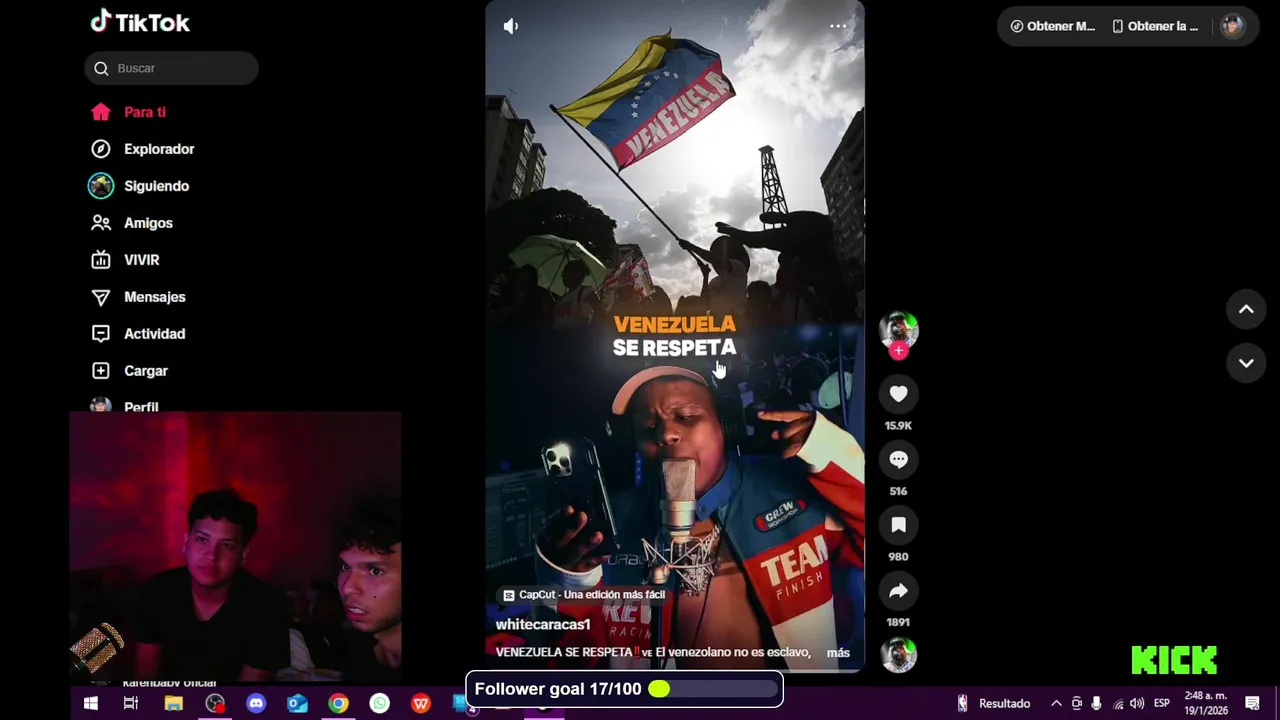Click the Explorador compass icon
Image resolution: width=1280 pixels, height=720 pixels.
(101, 149)
